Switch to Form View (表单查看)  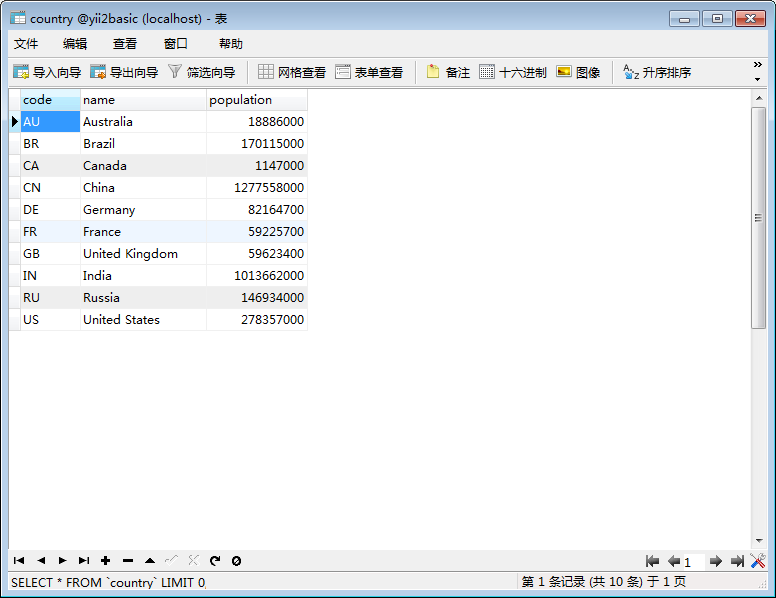(369, 72)
